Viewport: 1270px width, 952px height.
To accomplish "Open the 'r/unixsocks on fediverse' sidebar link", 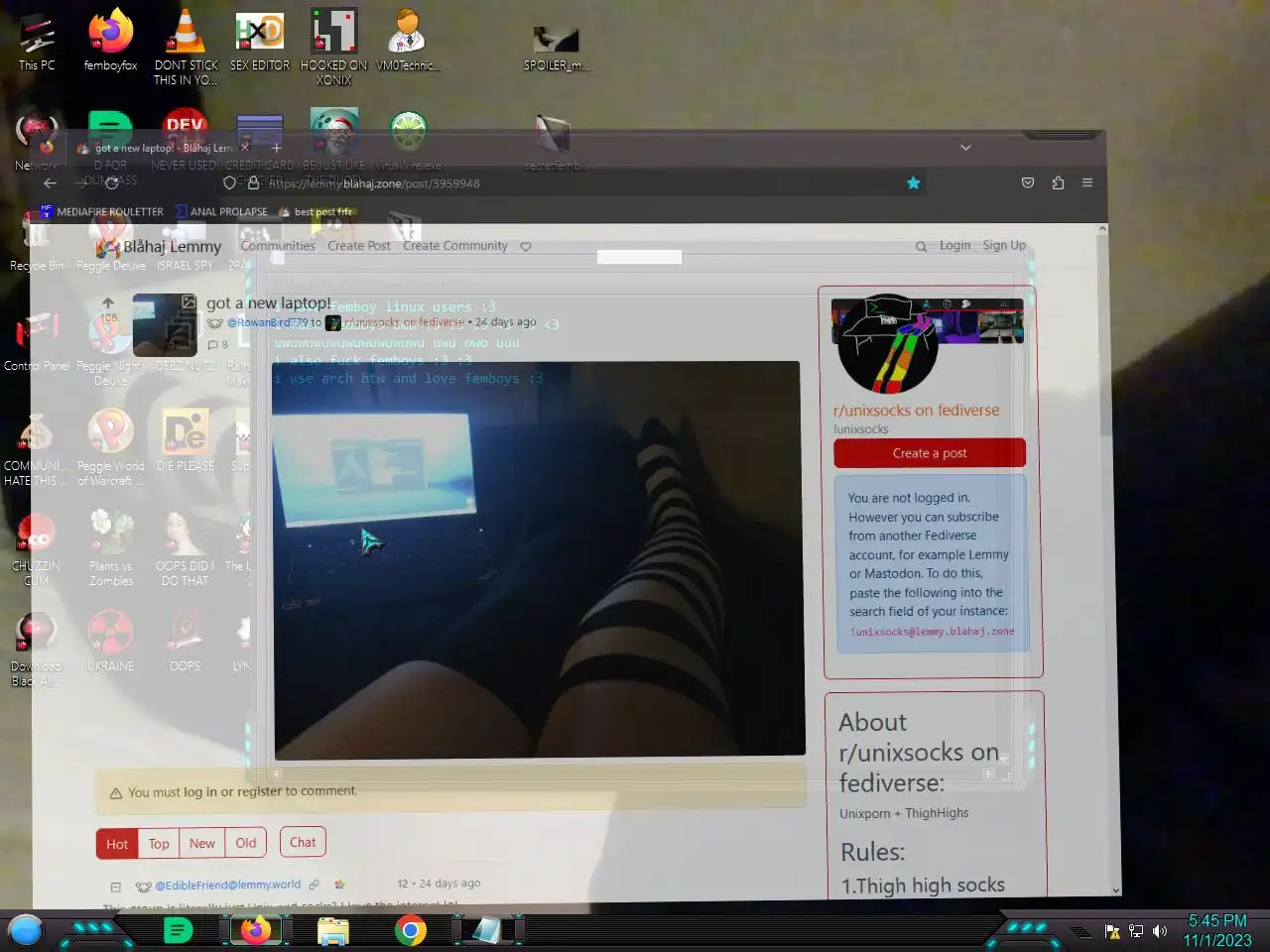I will pyautogui.click(x=916, y=410).
